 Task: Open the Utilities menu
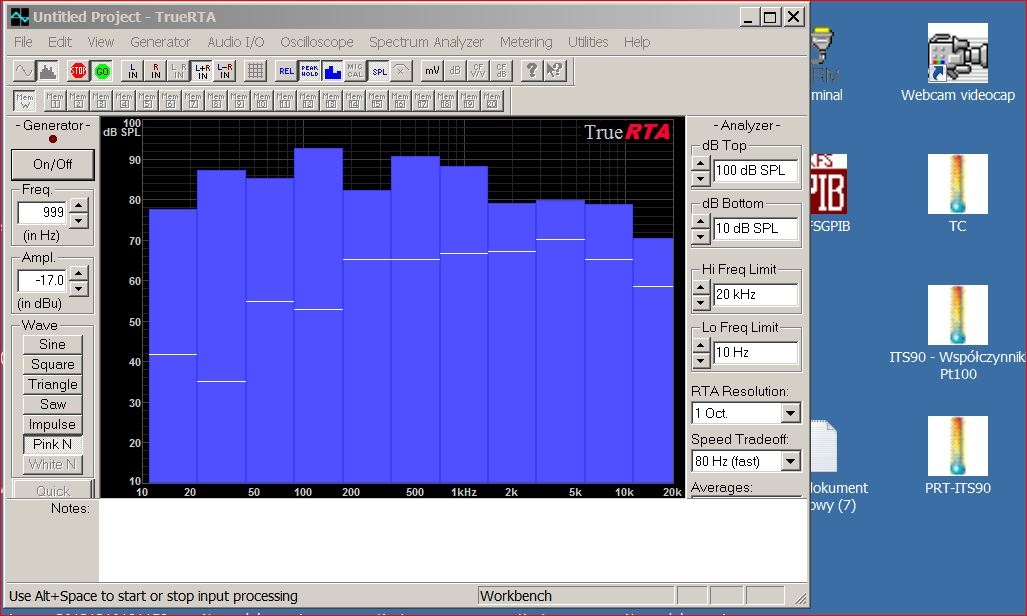click(x=588, y=42)
